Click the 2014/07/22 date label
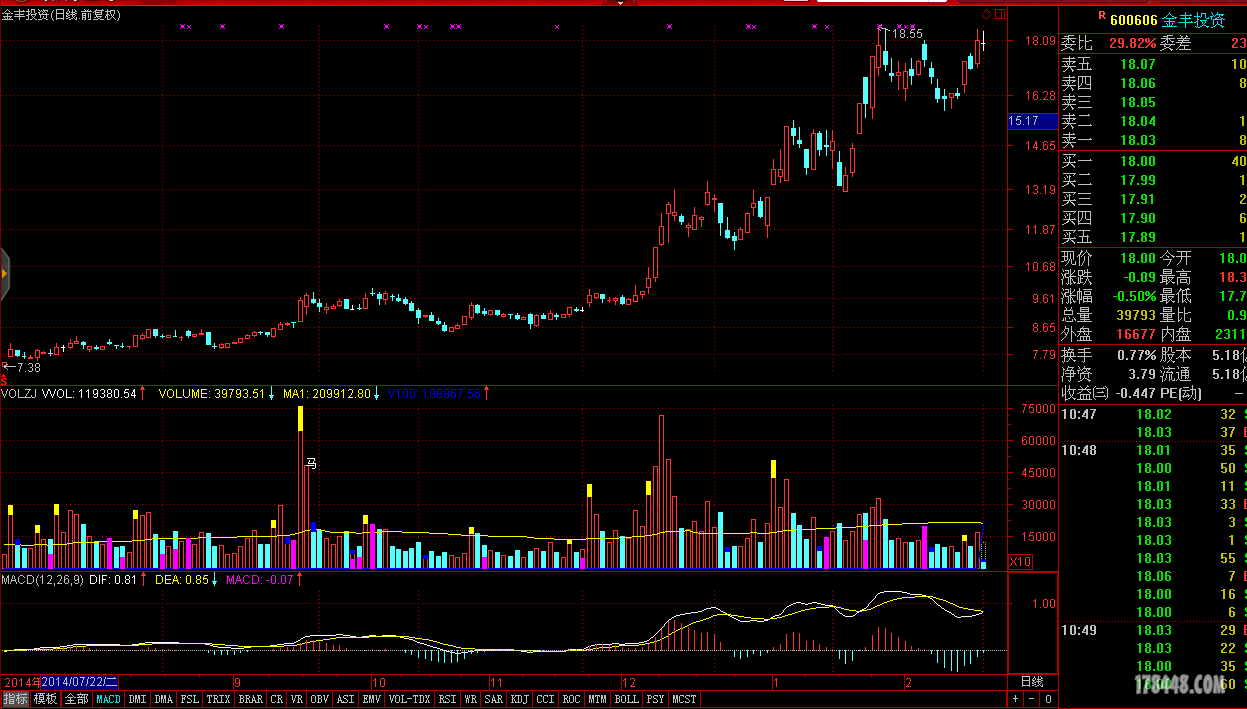Screen dimensions: 1247x709 [80, 682]
